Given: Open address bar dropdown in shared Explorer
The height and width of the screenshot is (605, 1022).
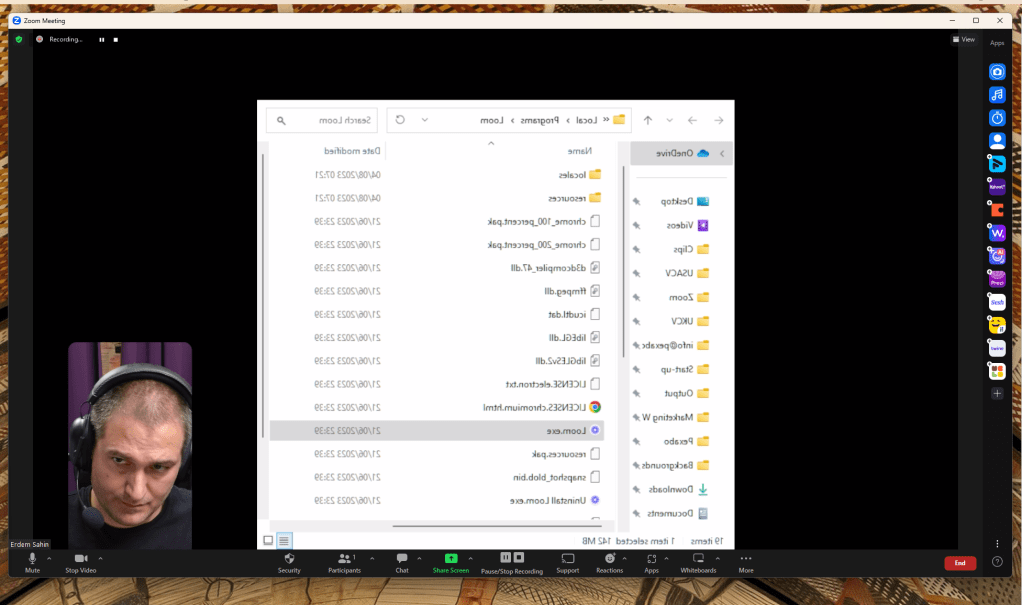Looking at the screenshot, I should 425,120.
